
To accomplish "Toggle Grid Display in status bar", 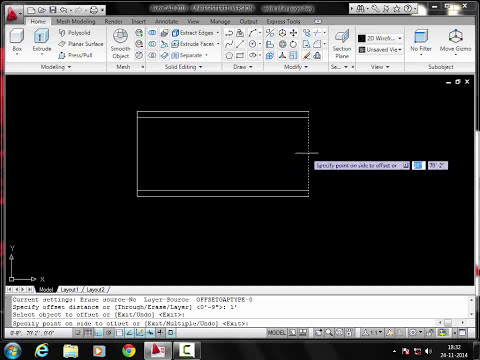I will [88, 332].
